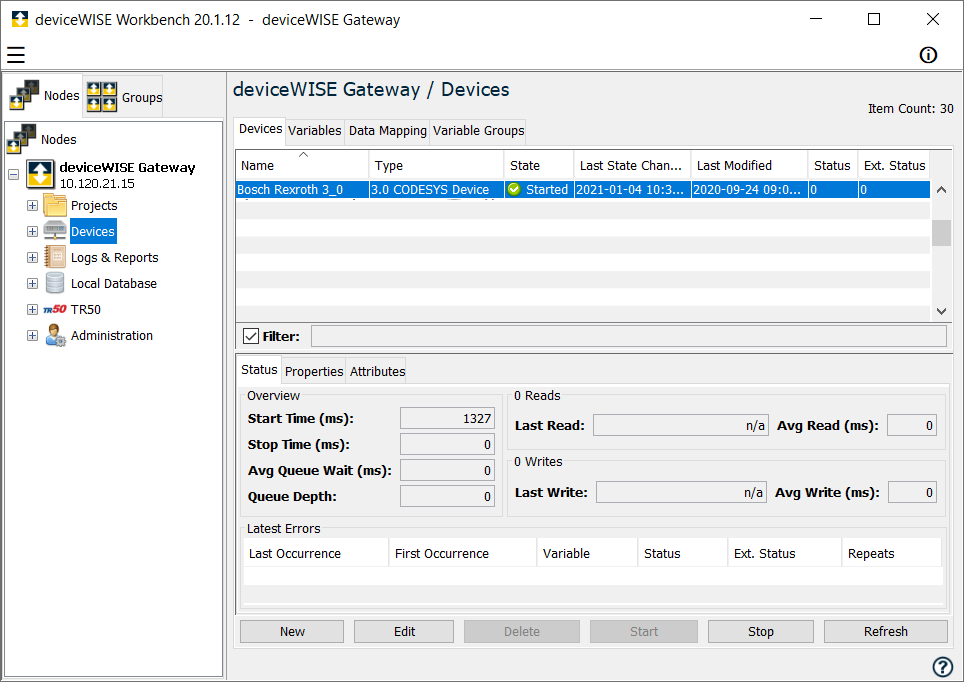The width and height of the screenshot is (964, 682).
Task: Click the Local Database cylinder icon
Action: tap(55, 284)
